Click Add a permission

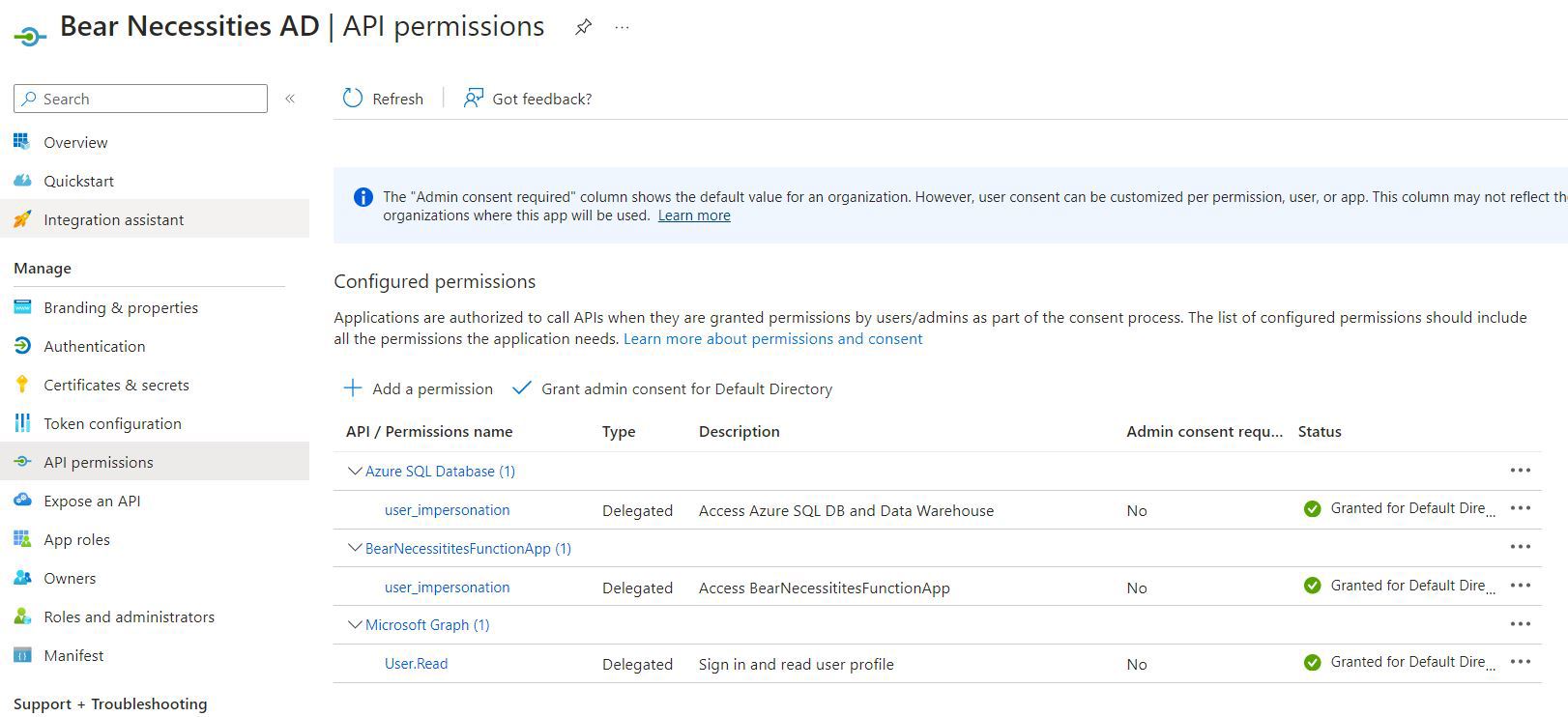(x=419, y=388)
